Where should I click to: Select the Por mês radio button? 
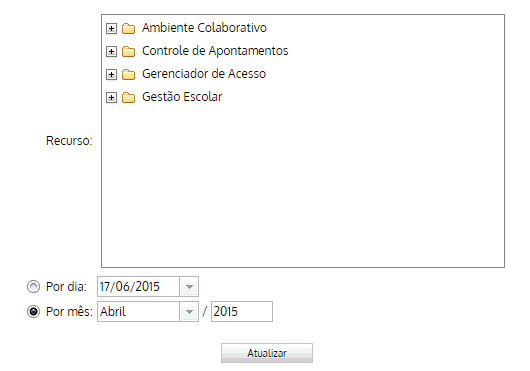[x=33, y=312]
